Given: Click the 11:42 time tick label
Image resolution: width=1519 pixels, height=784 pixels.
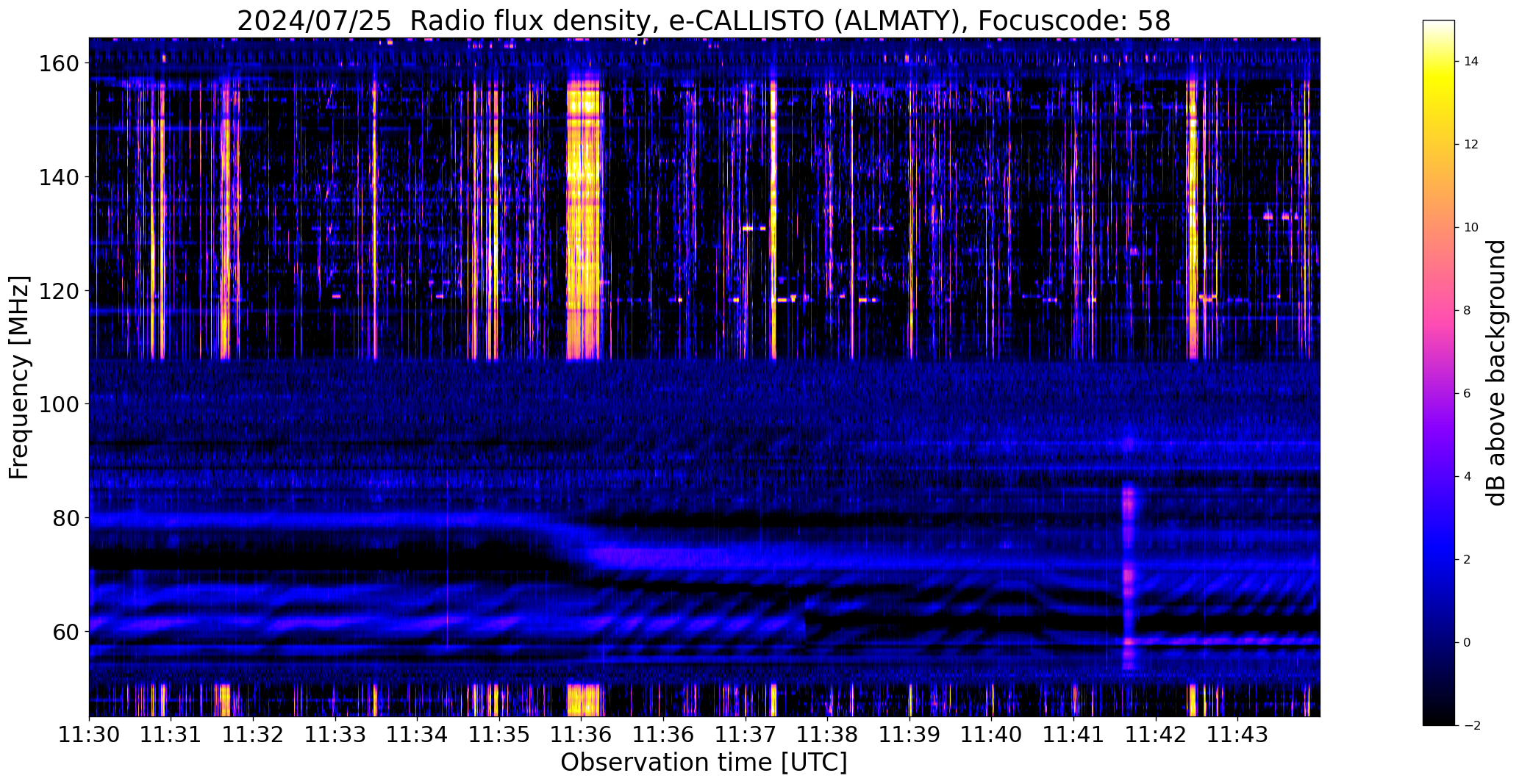Looking at the screenshot, I should pos(1156,734).
